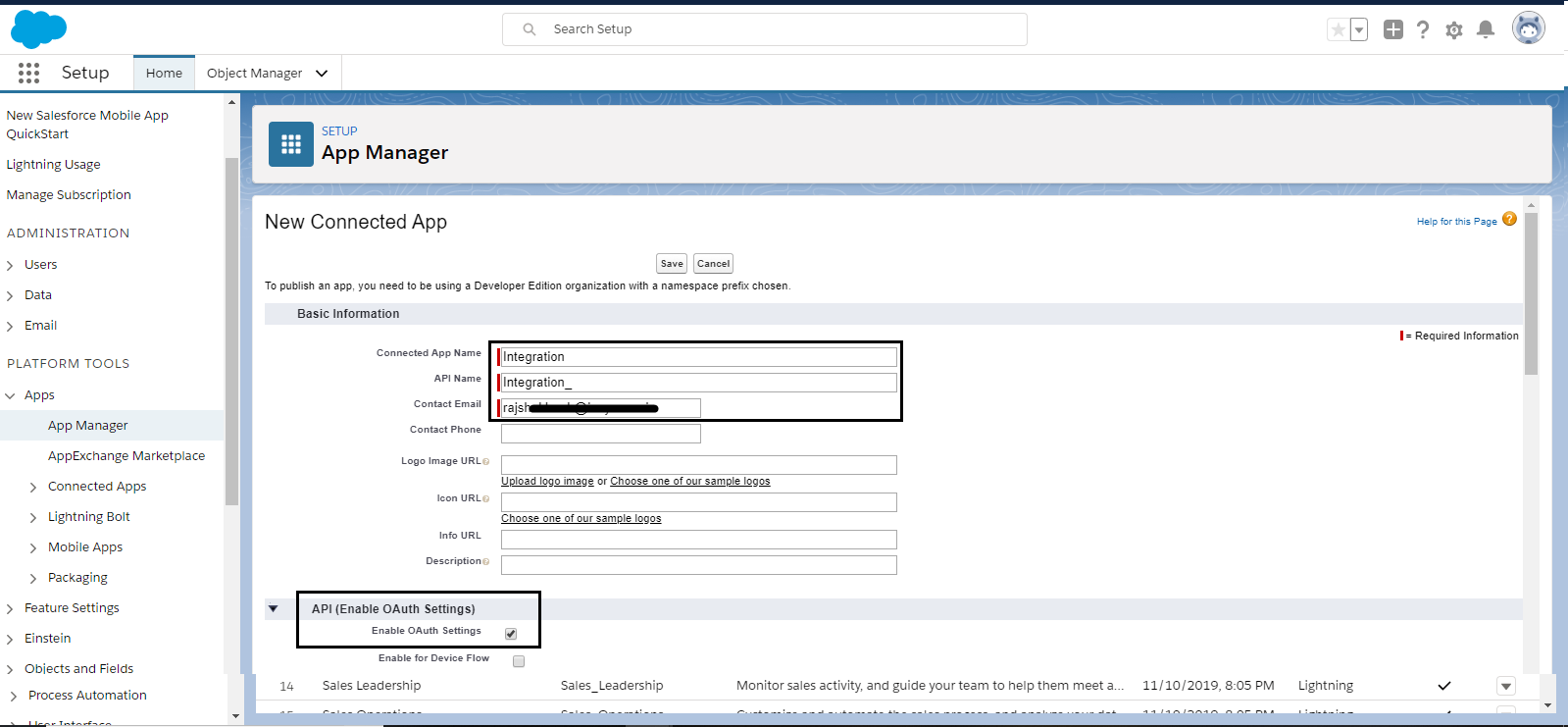Click the favorites star icon
1568x727 pixels.
pyautogui.click(x=1338, y=29)
